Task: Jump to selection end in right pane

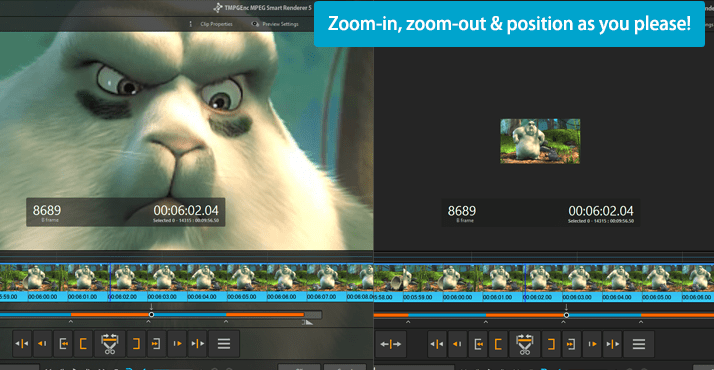Action: tap(571, 344)
